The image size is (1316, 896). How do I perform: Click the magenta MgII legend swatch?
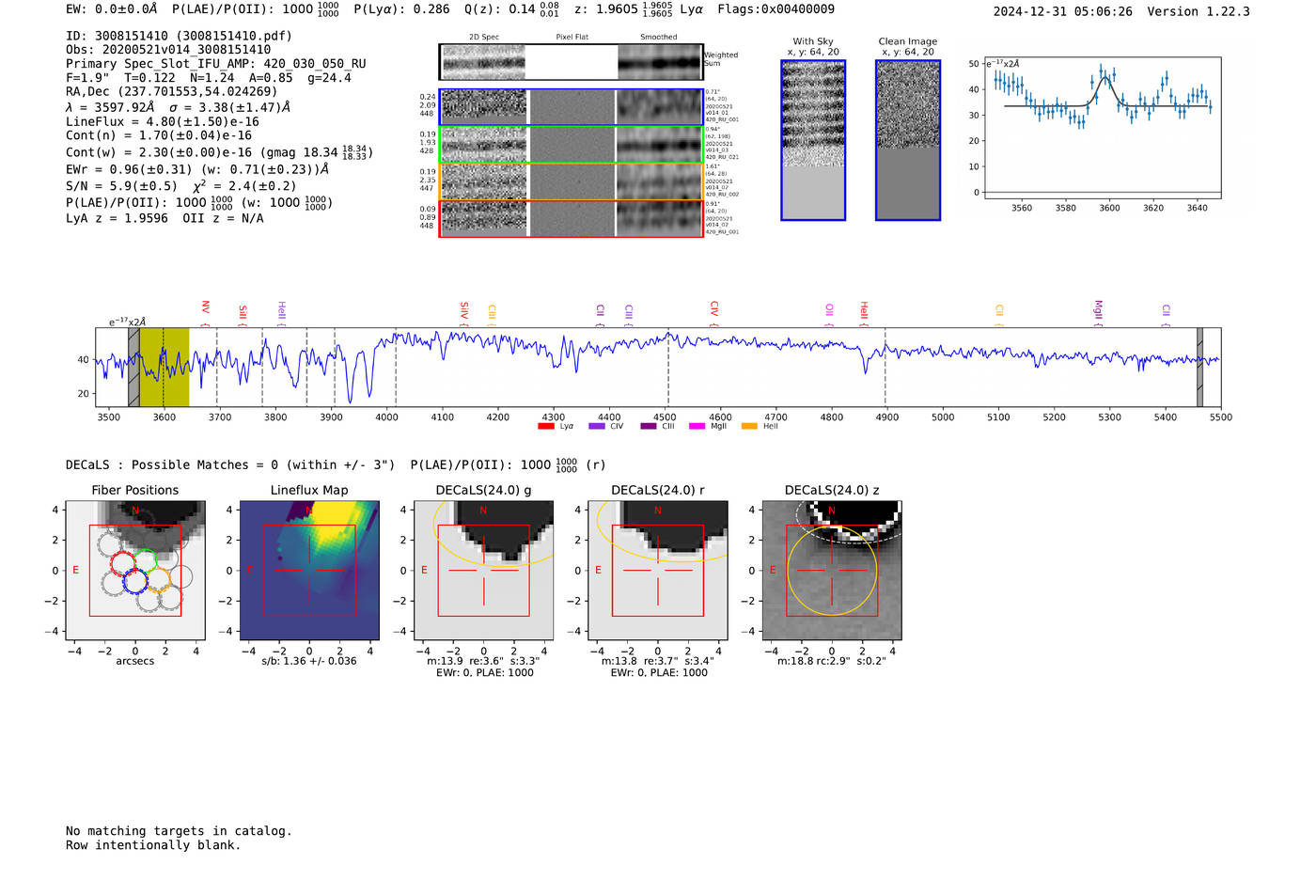pyautogui.click(x=697, y=426)
